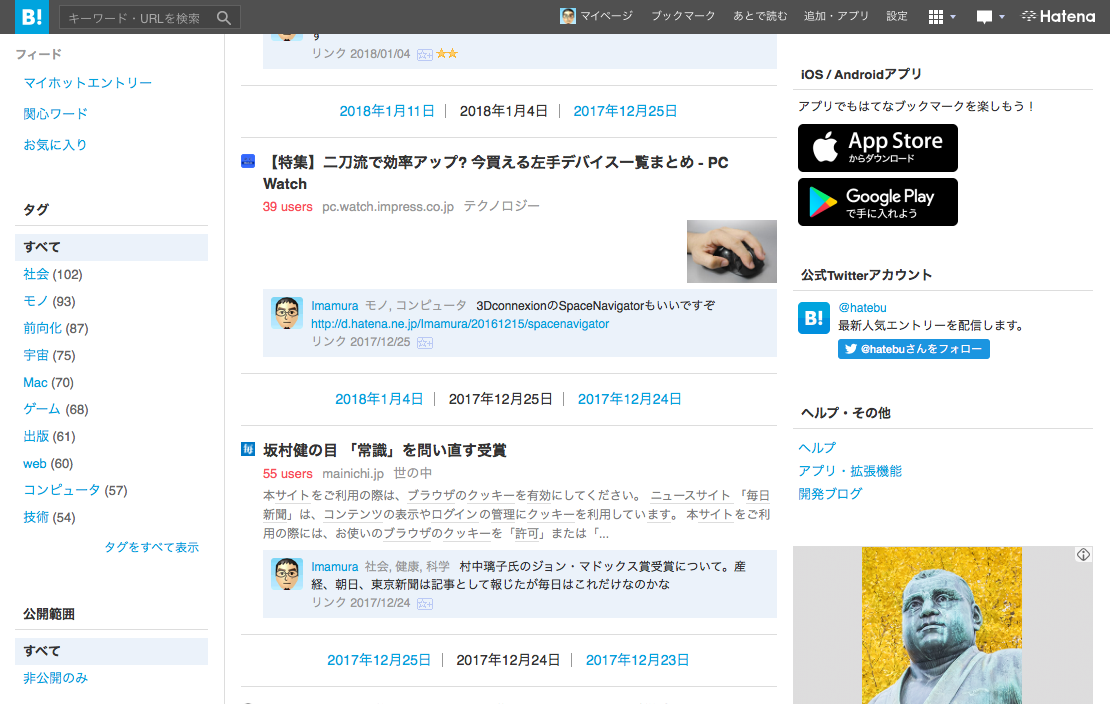Open マイホットエントリー feed
Image resolution: width=1110 pixels, height=704 pixels.
point(87,83)
